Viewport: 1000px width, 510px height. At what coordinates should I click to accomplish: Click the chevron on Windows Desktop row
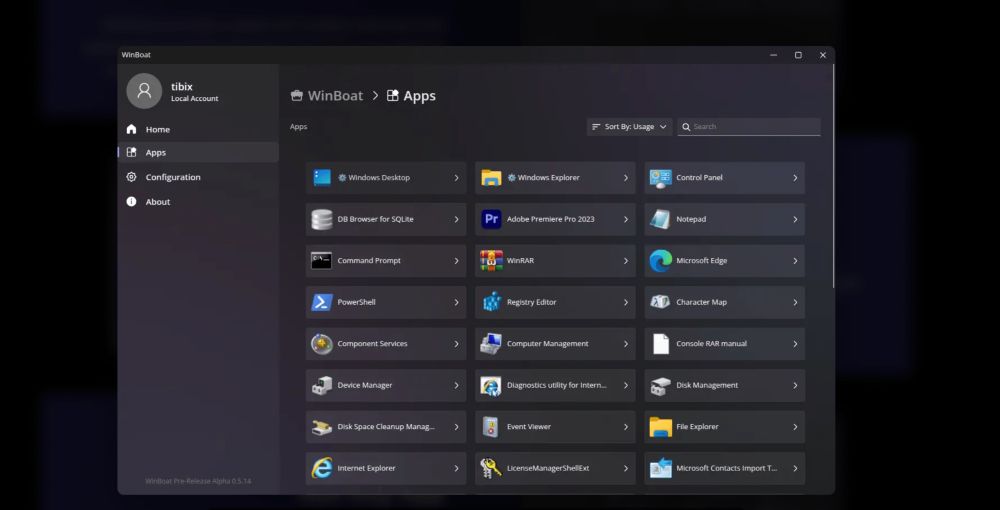456,178
